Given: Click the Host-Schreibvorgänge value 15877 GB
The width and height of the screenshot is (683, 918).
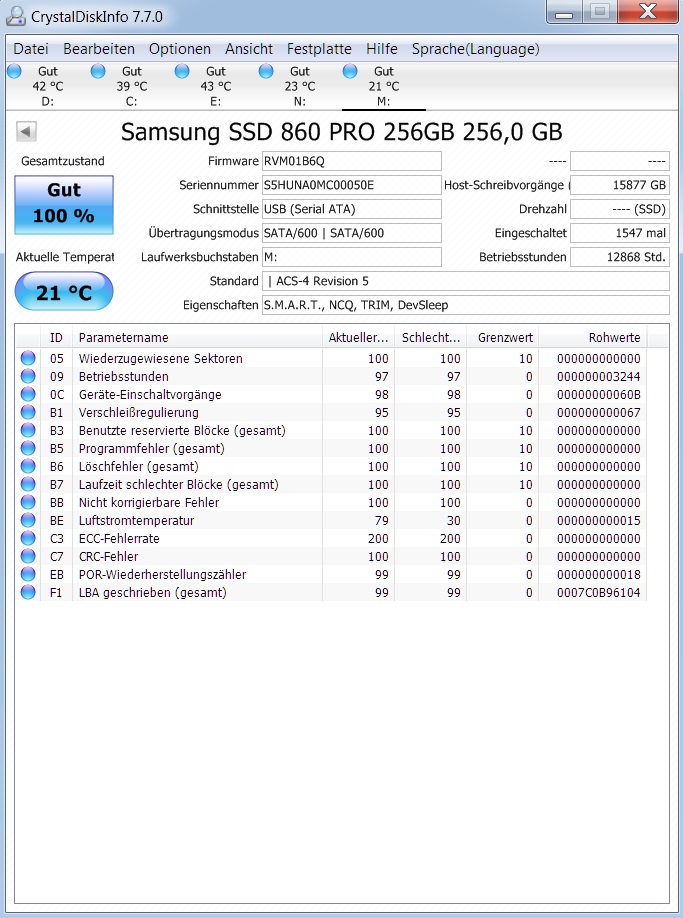Looking at the screenshot, I should [x=620, y=185].
